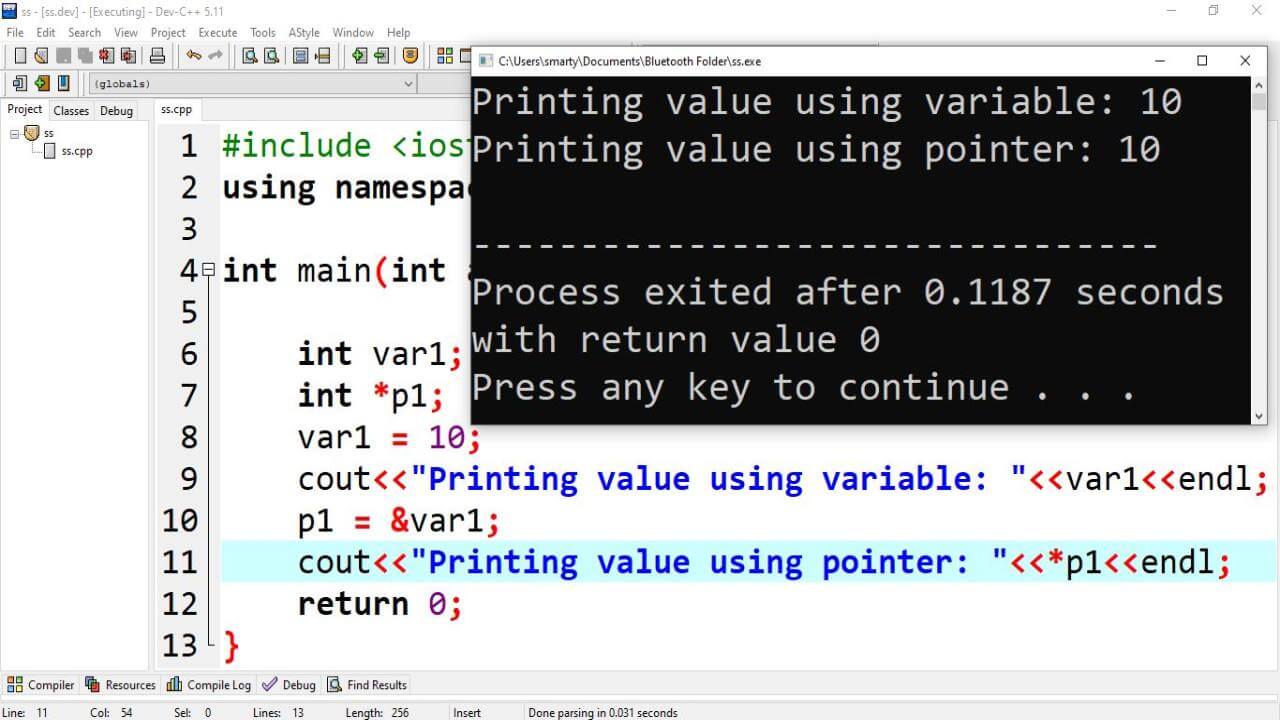The width and height of the screenshot is (1280, 720).
Task: Open the Execute menu
Action: (217, 32)
